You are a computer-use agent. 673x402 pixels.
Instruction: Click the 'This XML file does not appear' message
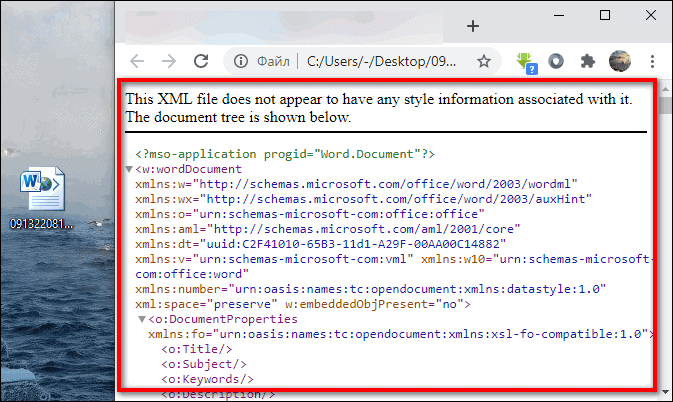click(x=379, y=108)
